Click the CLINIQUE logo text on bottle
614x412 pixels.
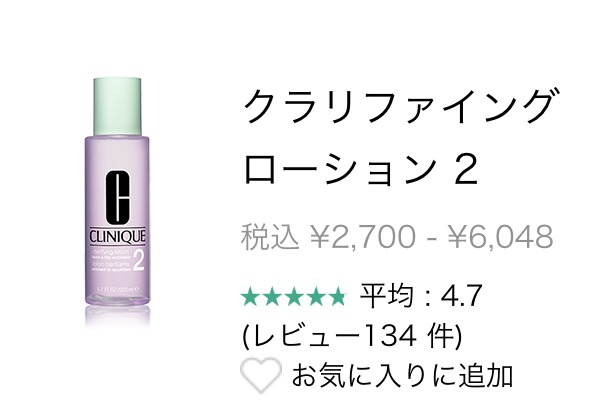117,237
